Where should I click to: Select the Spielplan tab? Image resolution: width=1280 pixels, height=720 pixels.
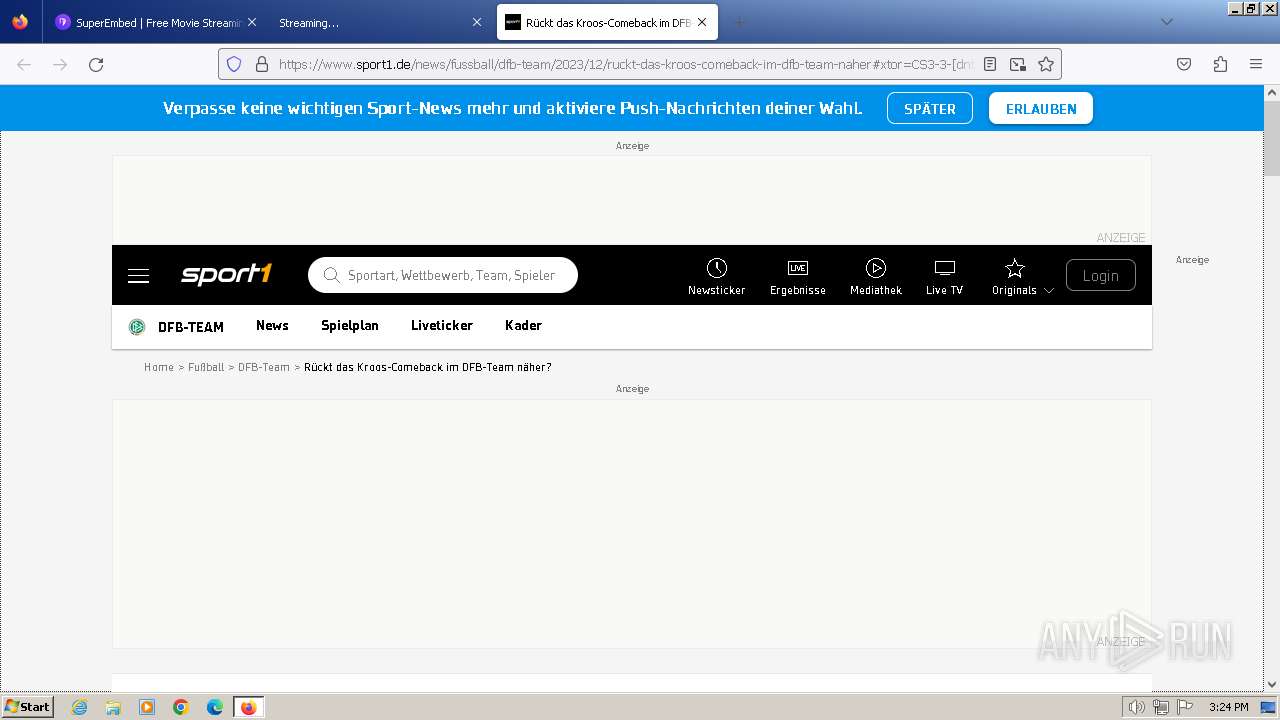tap(350, 326)
